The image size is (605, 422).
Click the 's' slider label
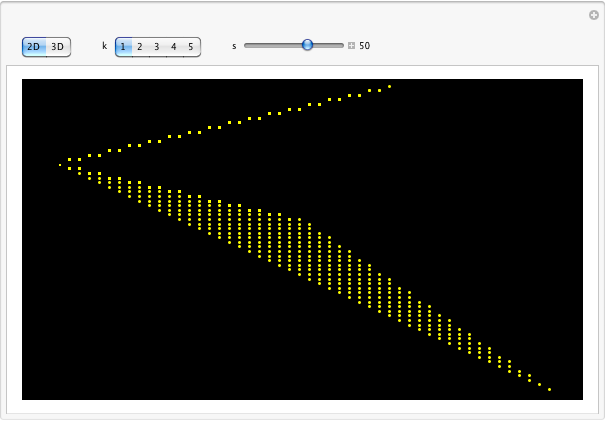(x=234, y=46)
